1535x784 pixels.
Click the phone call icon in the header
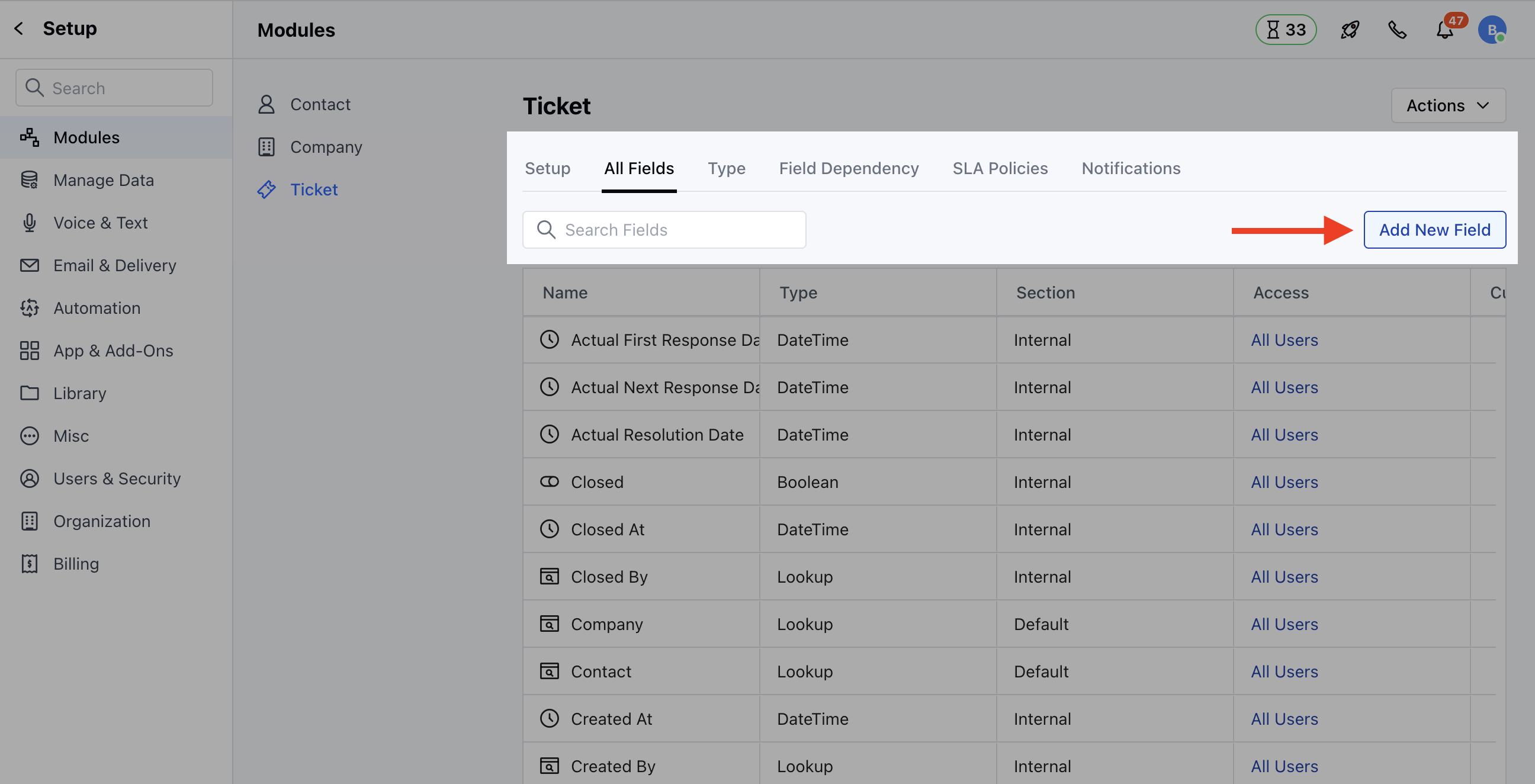tap(1398, 29)
